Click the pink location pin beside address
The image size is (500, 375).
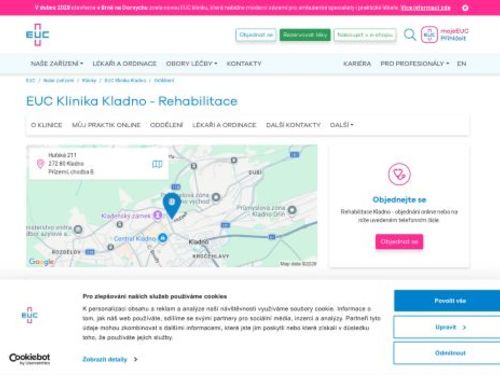[40, 164]
